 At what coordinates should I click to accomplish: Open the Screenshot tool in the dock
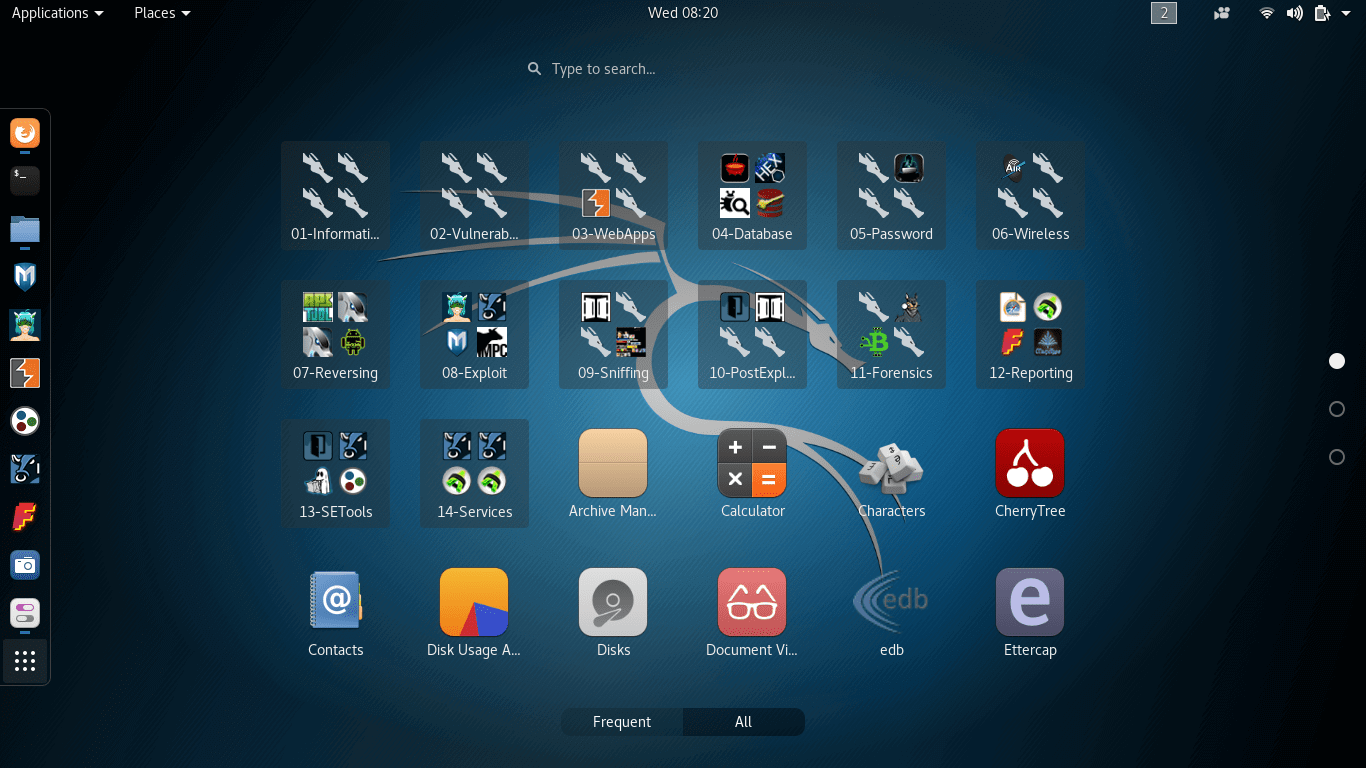coord(25,565)
